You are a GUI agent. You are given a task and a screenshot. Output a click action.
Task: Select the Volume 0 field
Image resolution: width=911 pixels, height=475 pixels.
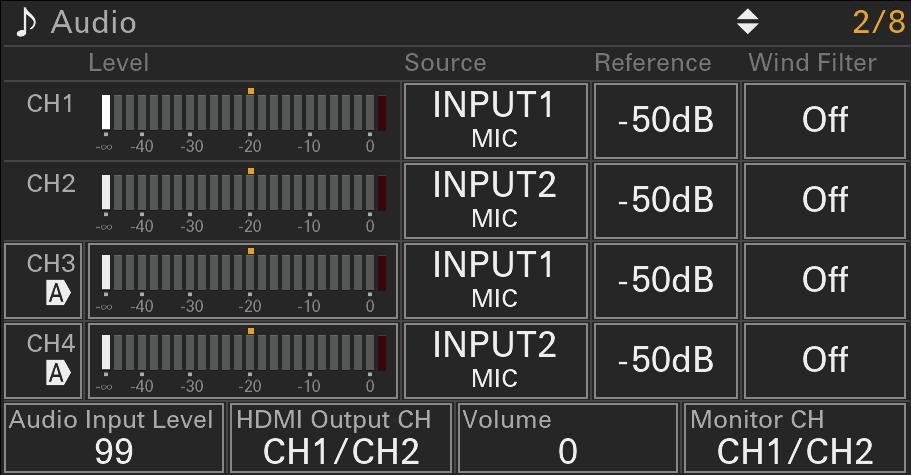pyautogui.click(x=567, y=438)
